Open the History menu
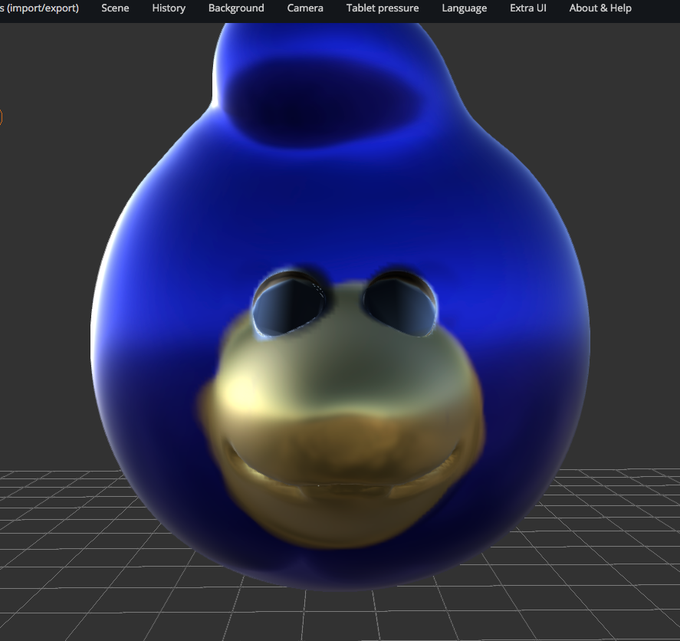The image size is (680, 641). click(169, 8)
